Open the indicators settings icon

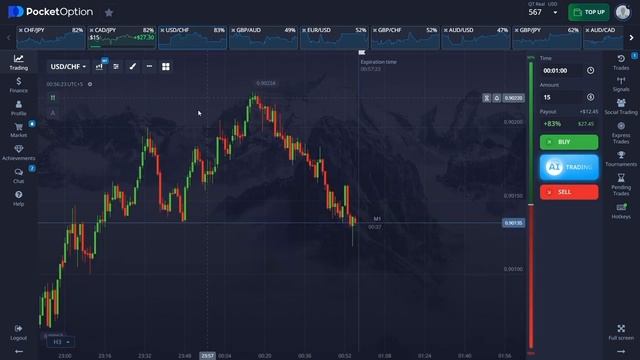click(116, 67)
